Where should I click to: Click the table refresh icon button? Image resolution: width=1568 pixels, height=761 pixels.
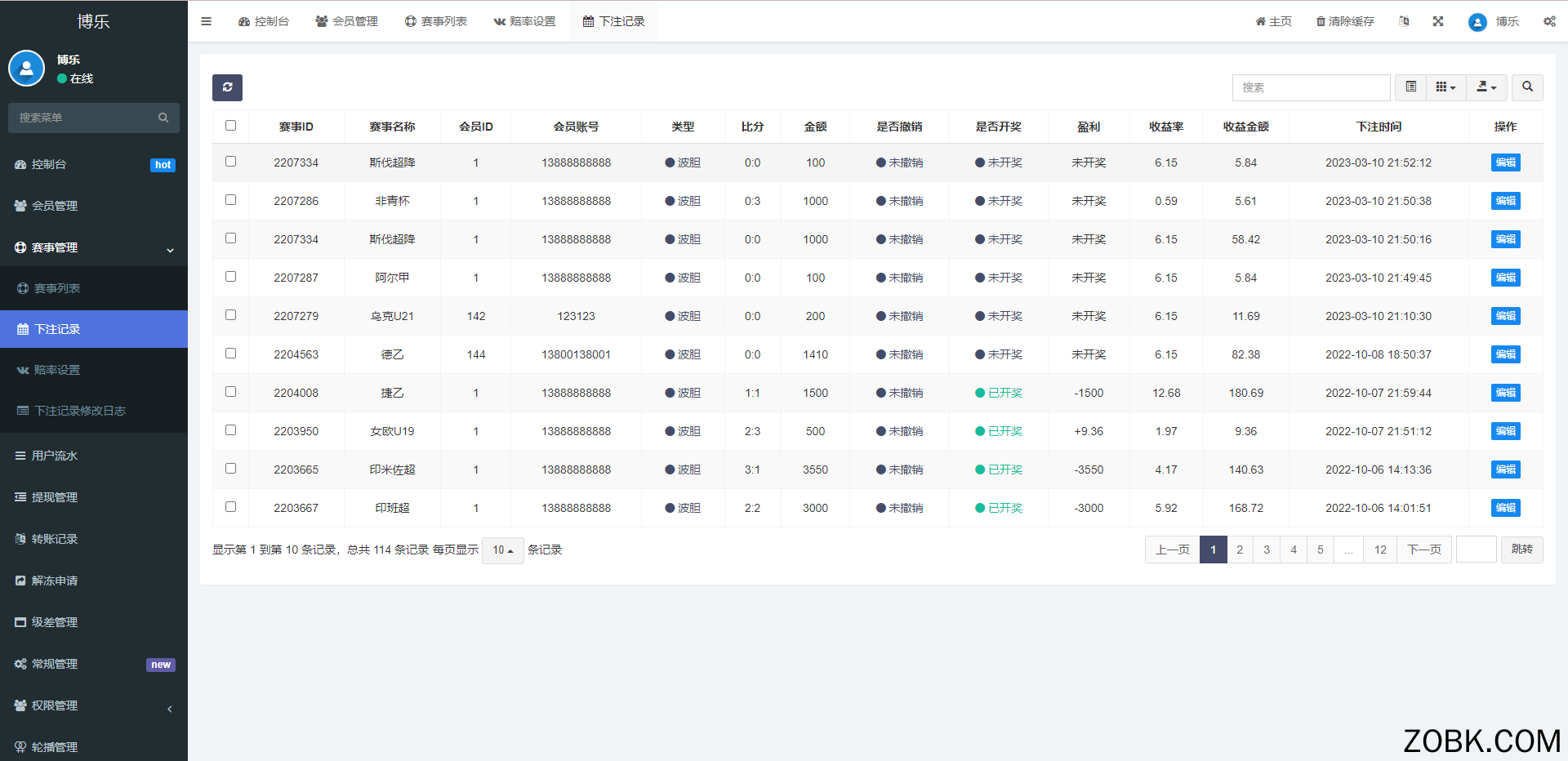coord(227,87)
